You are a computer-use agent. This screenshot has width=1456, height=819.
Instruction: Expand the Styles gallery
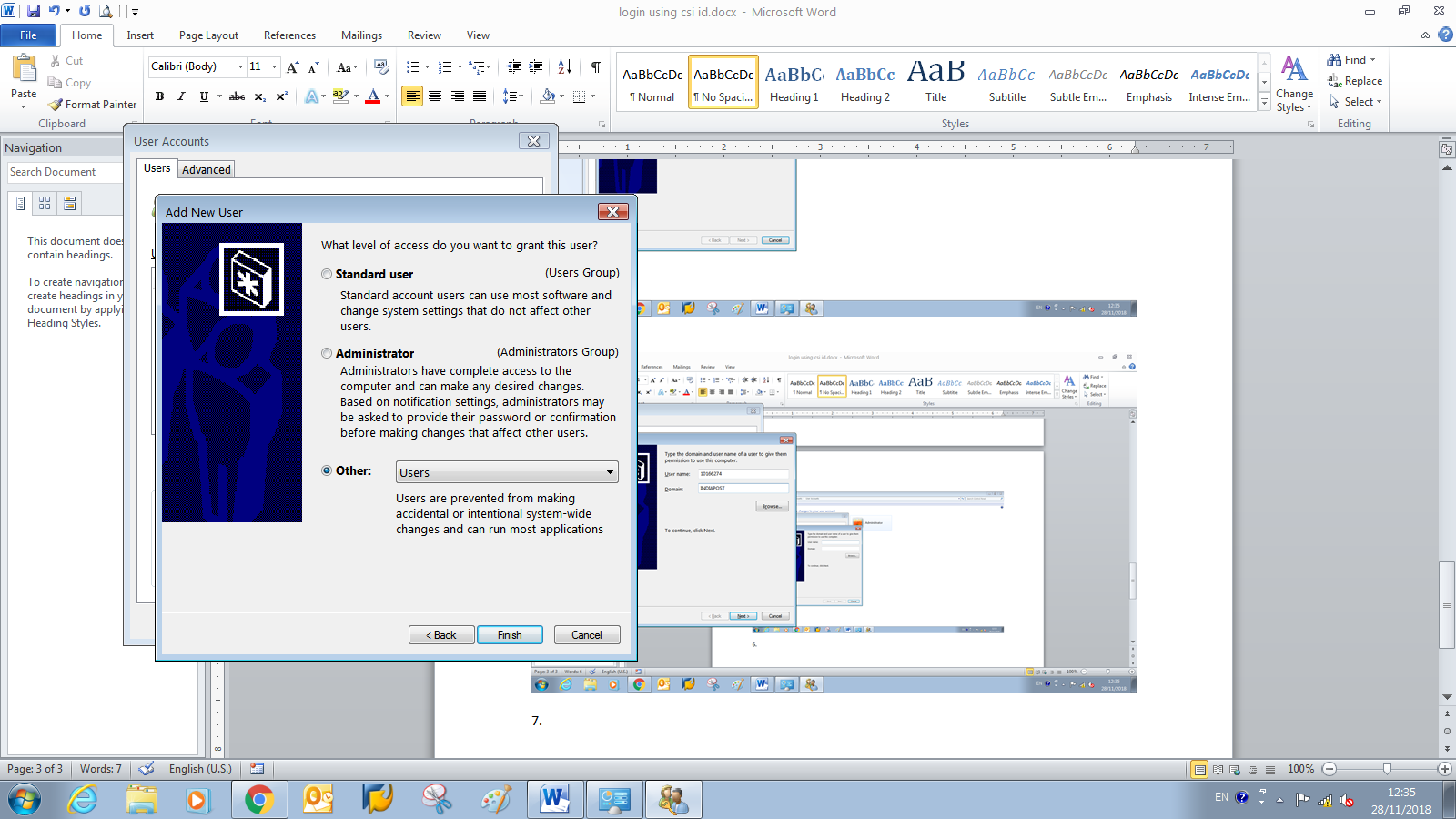click(x=1264, y=103)
